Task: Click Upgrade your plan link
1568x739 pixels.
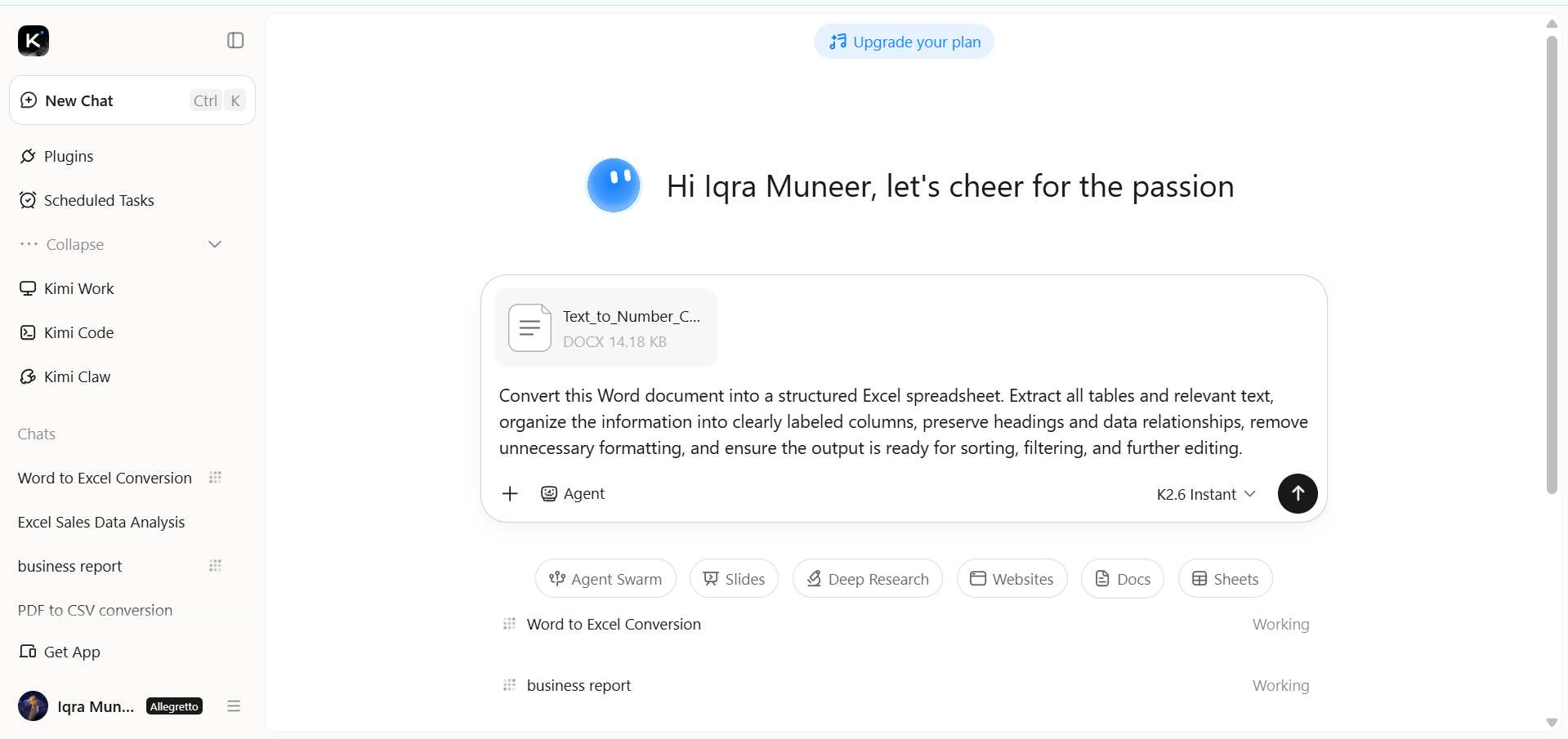Action: point(905,42)
